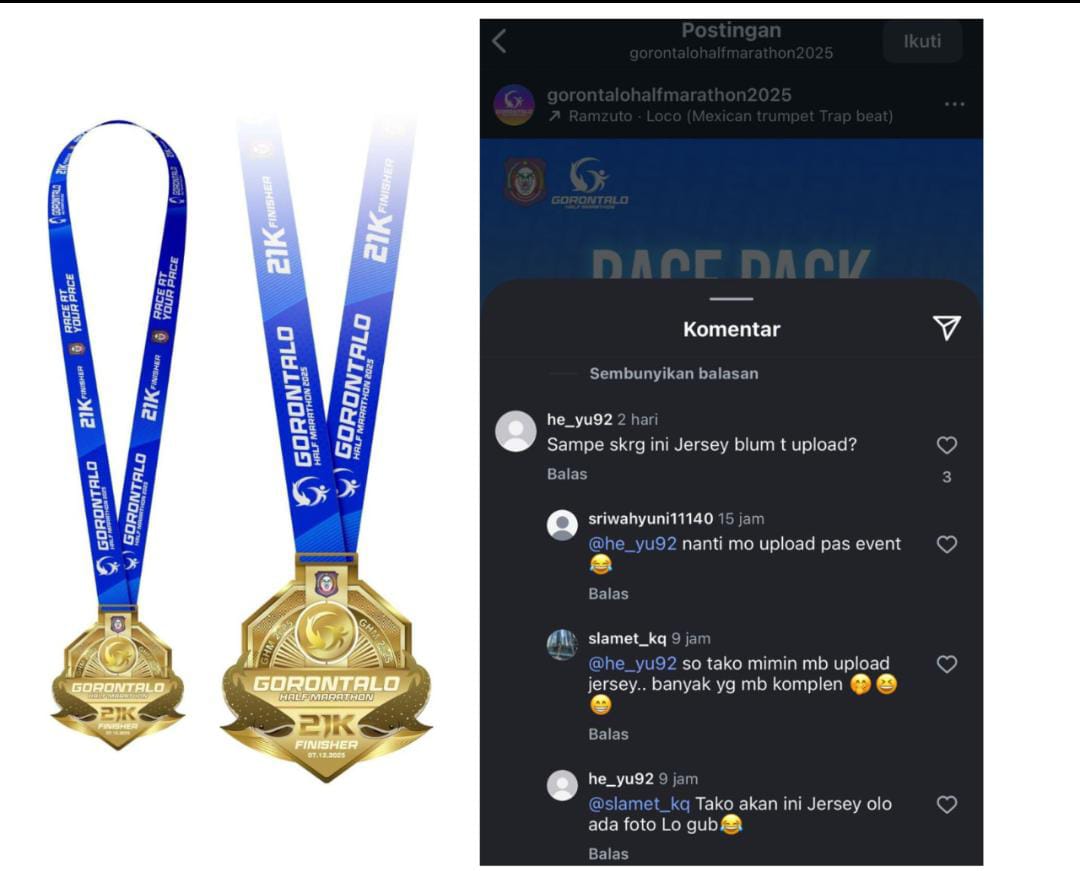Open the Ramzuto Loco audio track link
The height and width of the screenshot is (871, 1080).
(720, 116)
